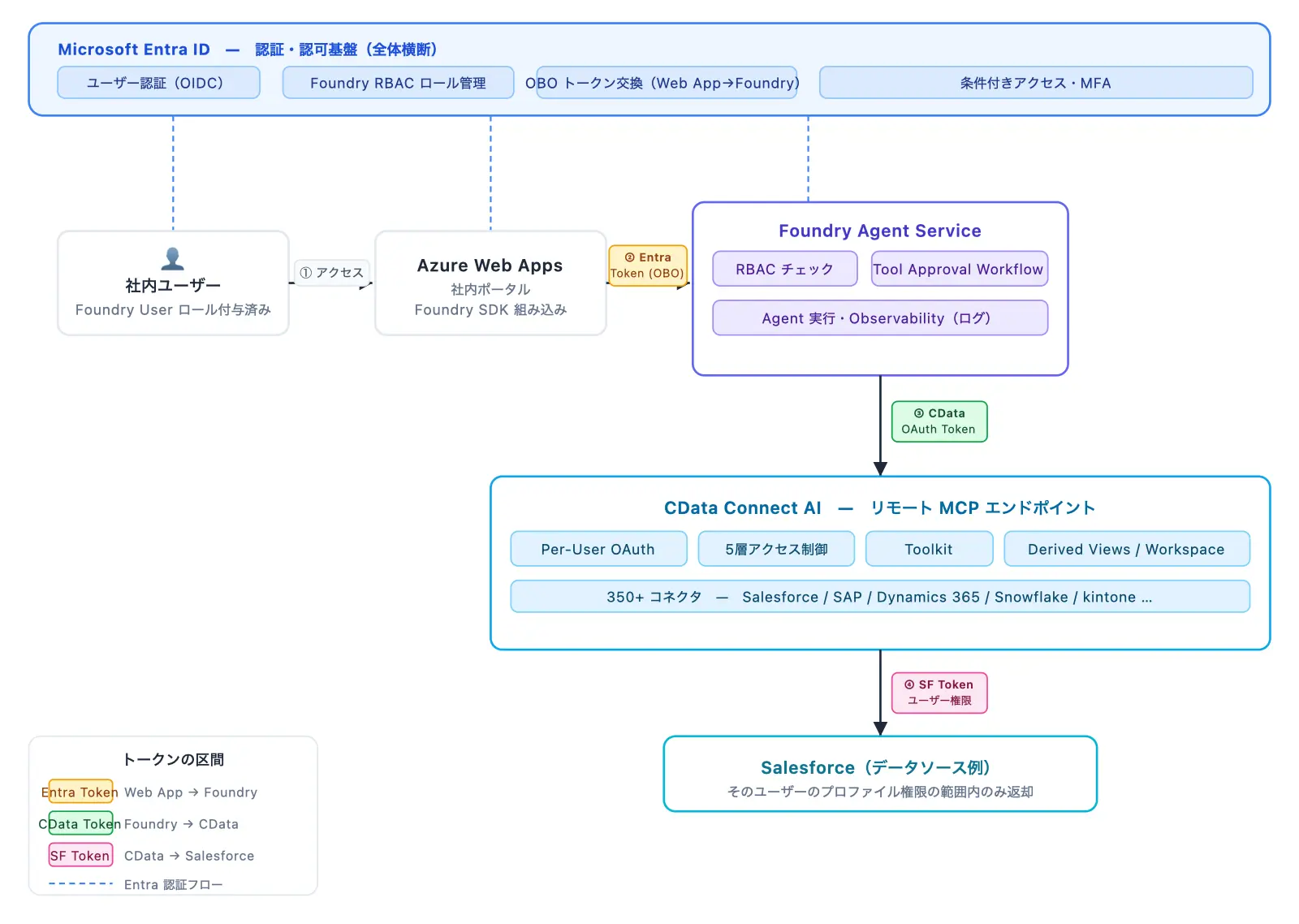This screenshot has width=1299, height=924.
Task: Click Foundry → CData legend text
Action: (x=181, y=824)
